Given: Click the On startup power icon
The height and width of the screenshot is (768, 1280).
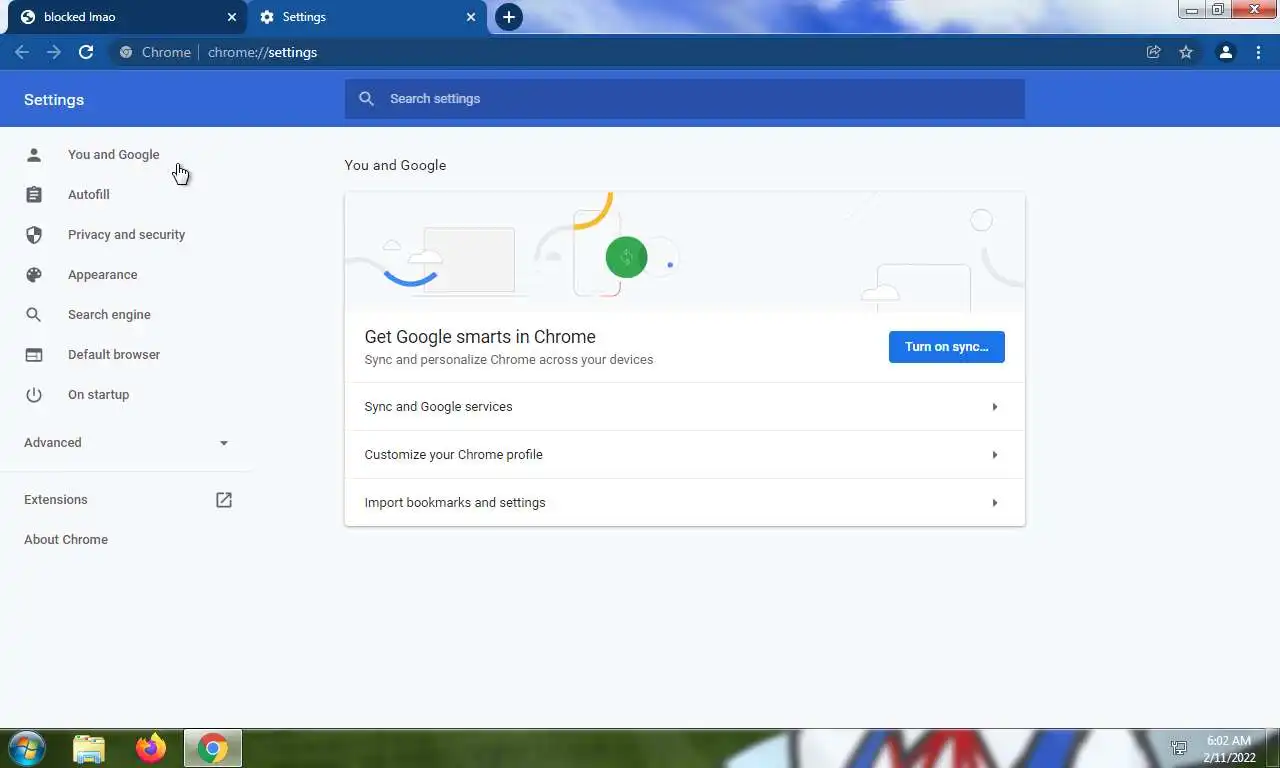Looking at the screenshot, I should (x=34, y=394).
